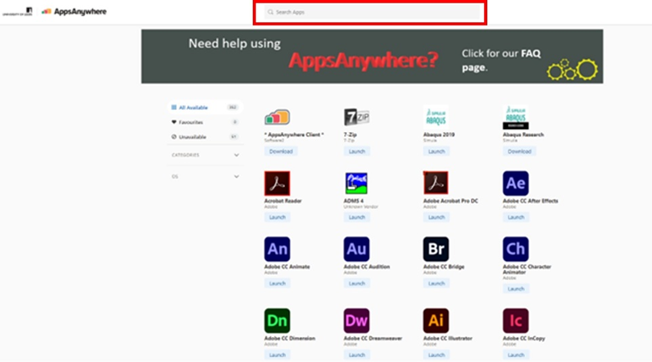Screen dimensions: 652x362
Task: Open the Adobe CC Bridge icon
Action: [x=436, y=249]
